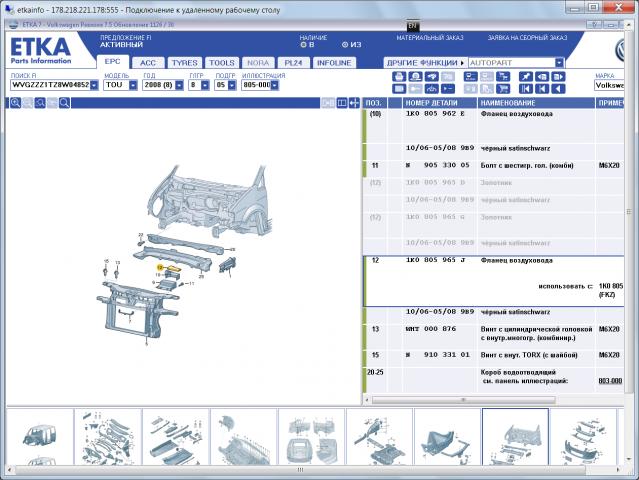Screen dimensions: 639x480
Task: Click the third magnifier icon in illustration bar
Action: pos(40,103)
